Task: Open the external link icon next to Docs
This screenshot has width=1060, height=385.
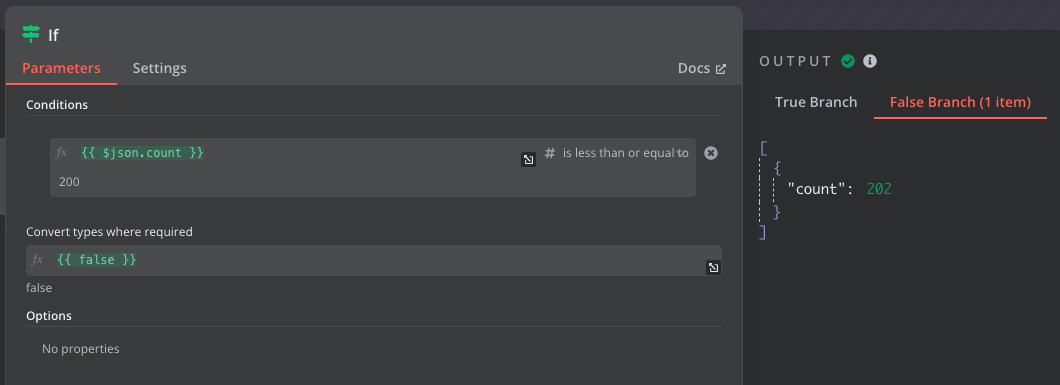Action: pos(721,69)
